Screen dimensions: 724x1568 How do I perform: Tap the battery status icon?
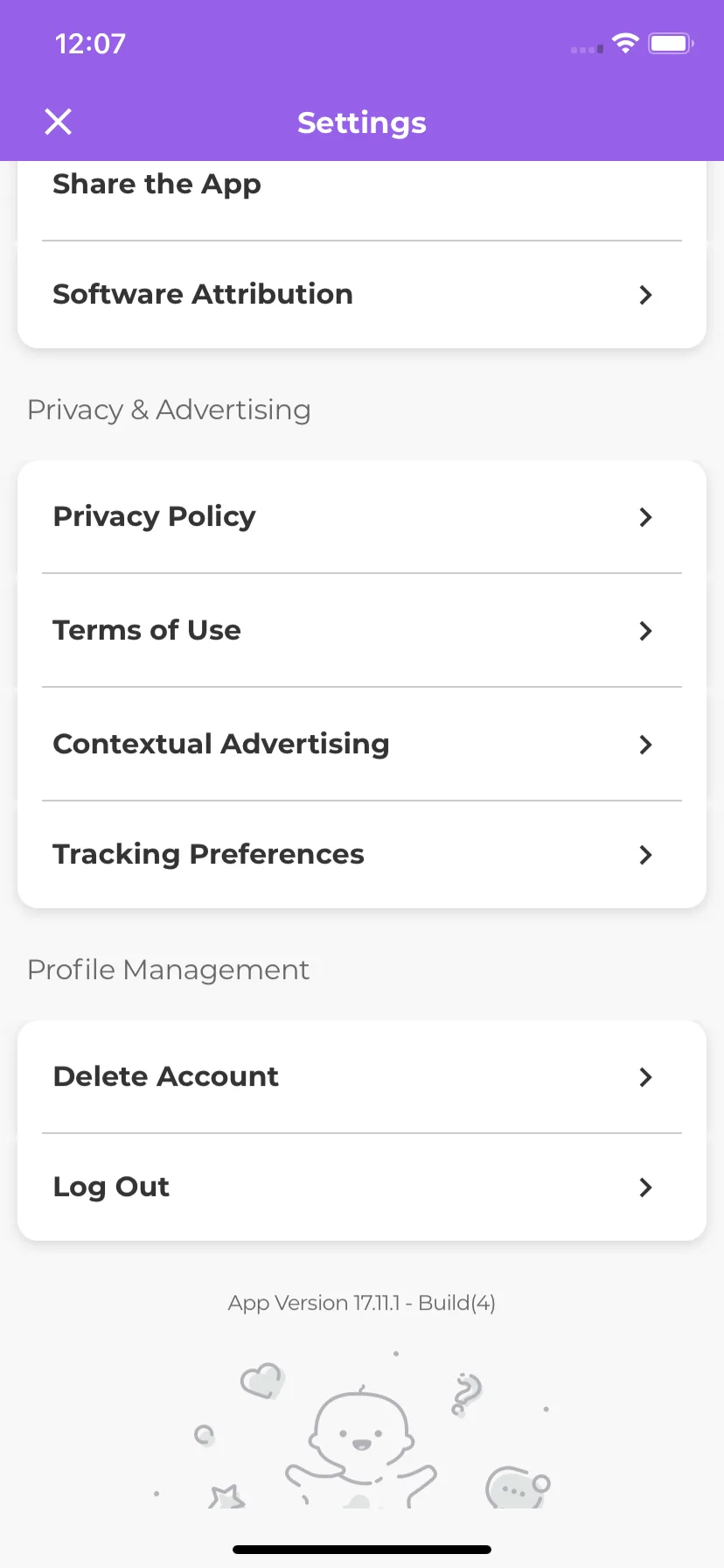(671, 43)
